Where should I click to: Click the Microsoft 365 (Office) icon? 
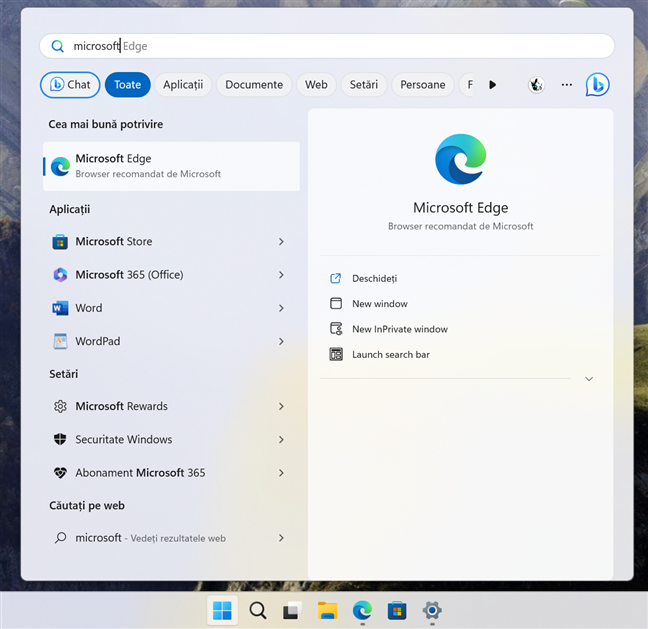pos(60,275)
